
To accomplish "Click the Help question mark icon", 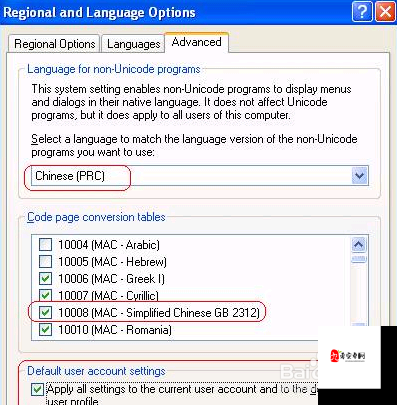I will pyautogui.click(x=362, y=12).
